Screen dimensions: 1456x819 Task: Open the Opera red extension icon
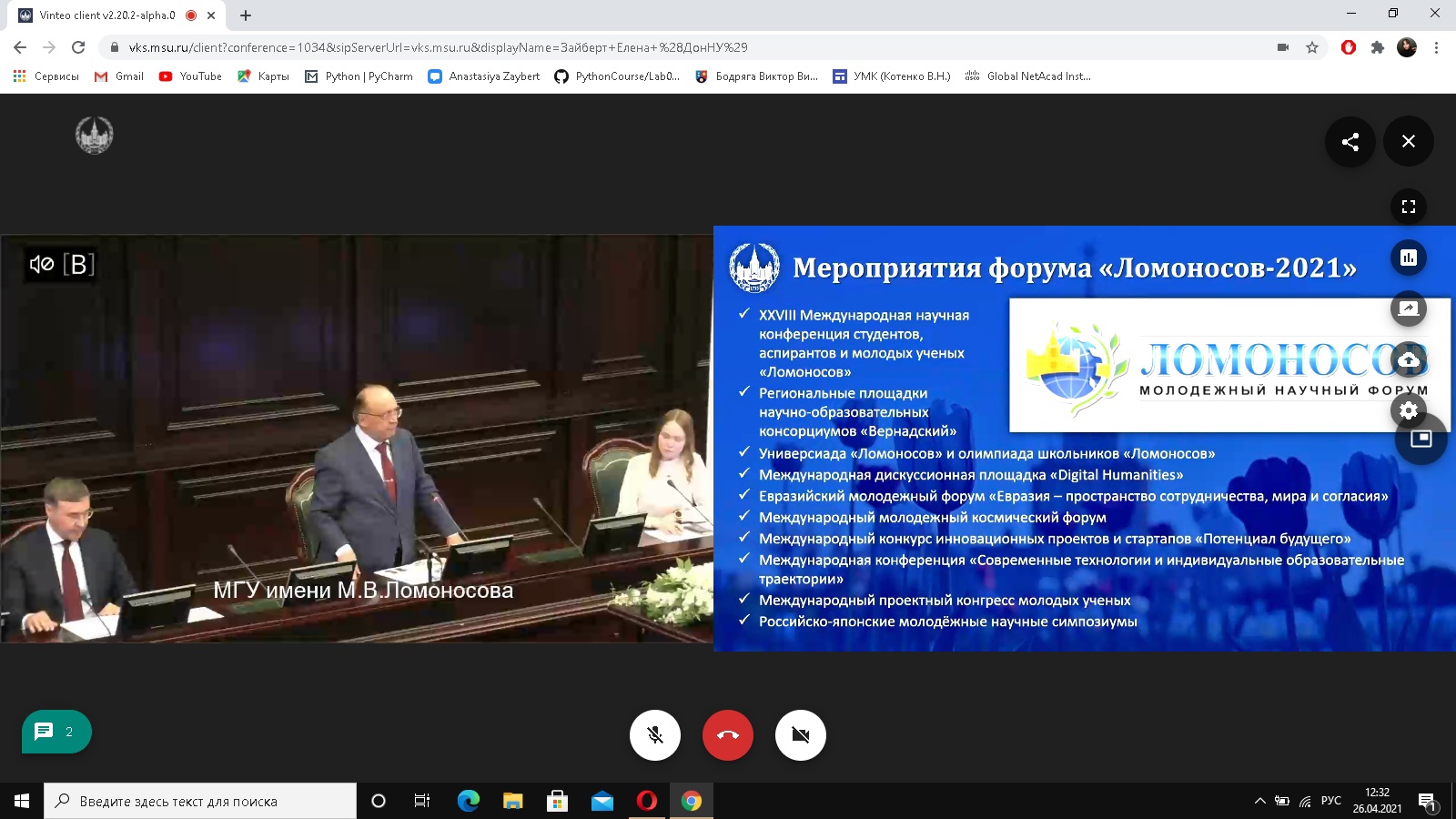pos(1349,47)
